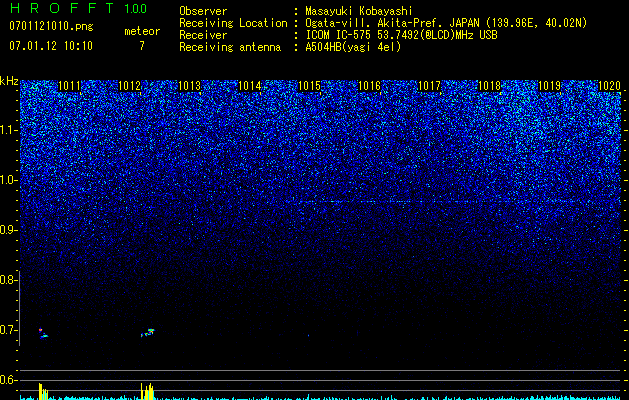This screenshot has height=400, width=629.
Task: Click the yellow signal-level peak after 1012
Action: click(x=147, y=391)
